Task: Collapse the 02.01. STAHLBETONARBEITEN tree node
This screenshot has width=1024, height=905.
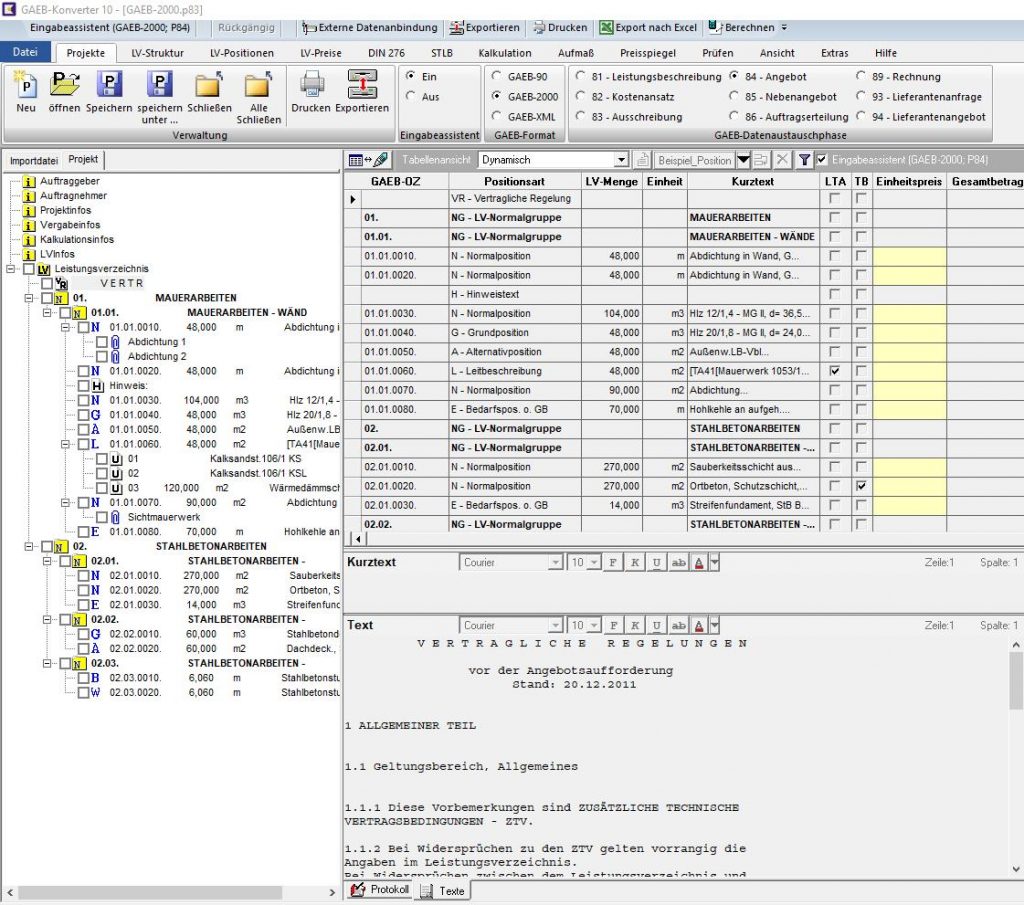Action: [47, 561]
